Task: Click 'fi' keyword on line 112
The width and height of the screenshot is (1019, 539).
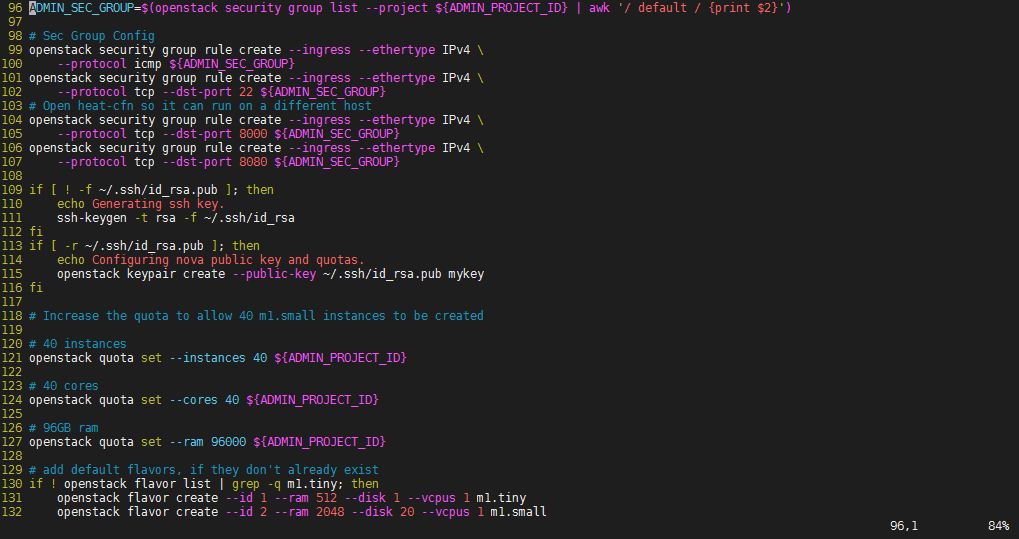Action: click(x=36, y=231)
